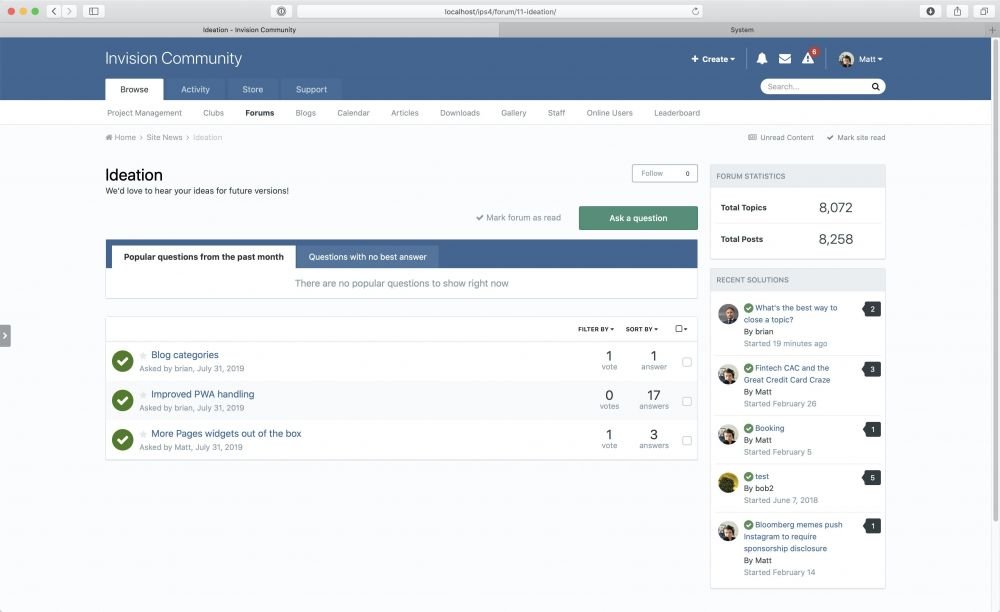The width and height of the screenshot is (1000, 612).
Task: Click the Follow button
Action: pyautogui.click(x=665, y=173)
